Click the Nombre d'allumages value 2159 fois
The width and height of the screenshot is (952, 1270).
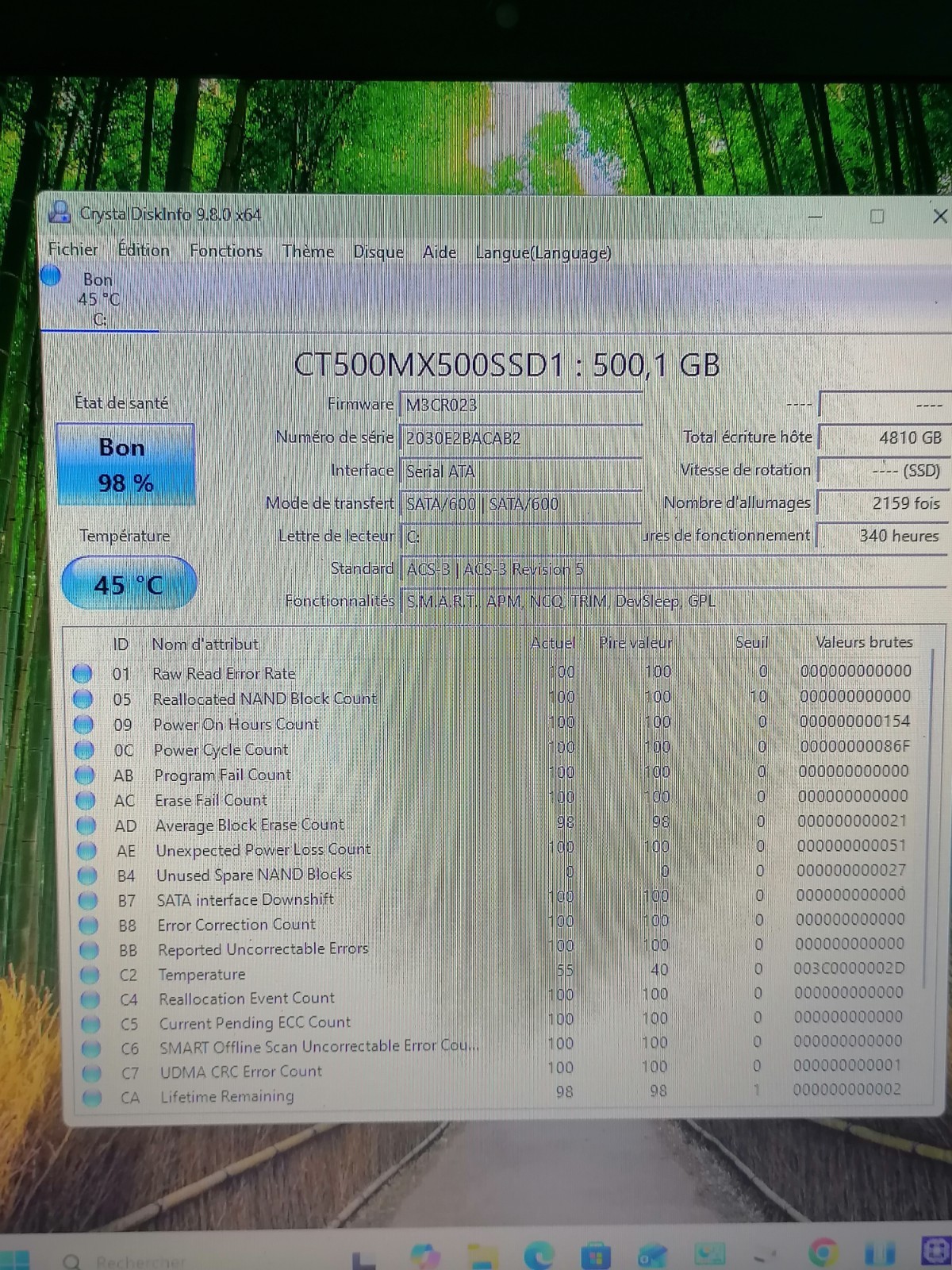coord(882,503)
